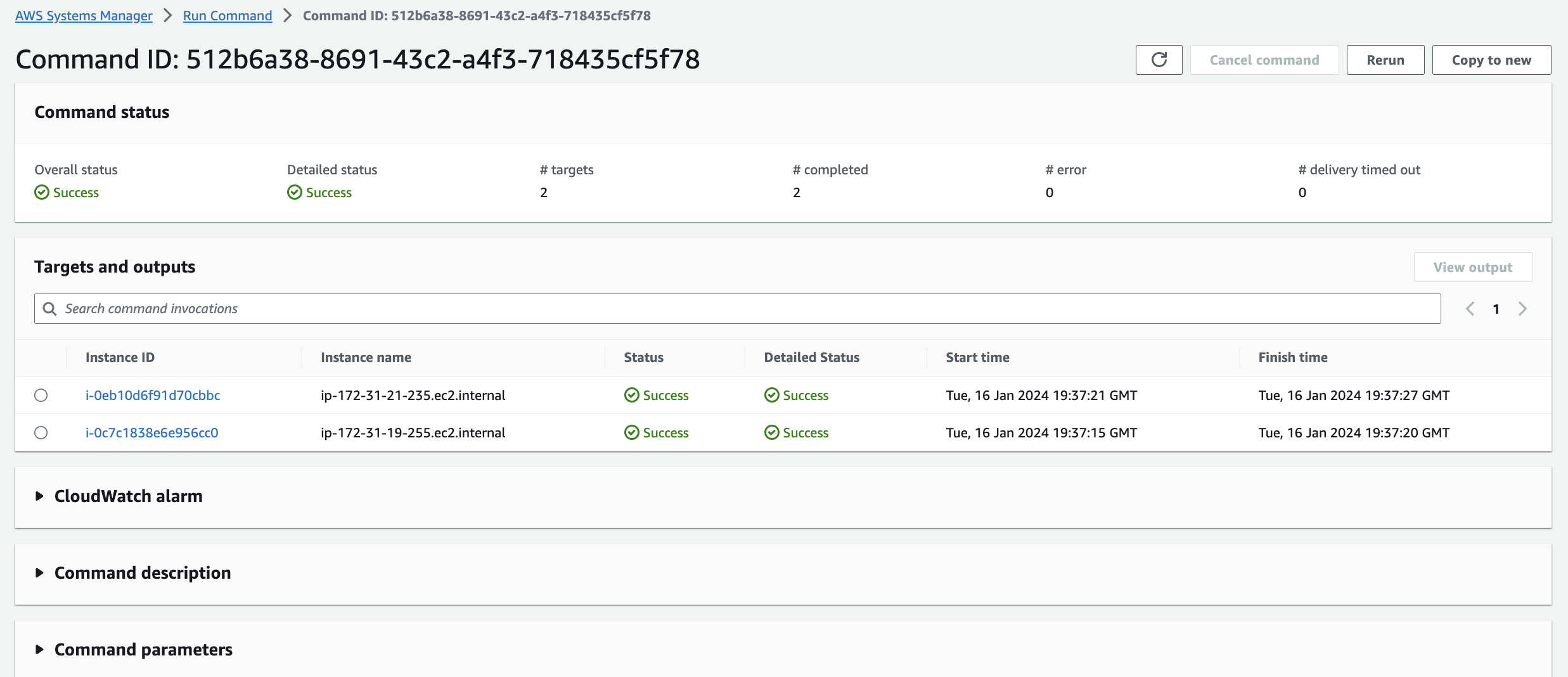The width and height of the screenshot is (1568, 677).
Task: Open AWS Systems Manager breadcrumb
Action: pyautogui.click(x=84, y=15)
